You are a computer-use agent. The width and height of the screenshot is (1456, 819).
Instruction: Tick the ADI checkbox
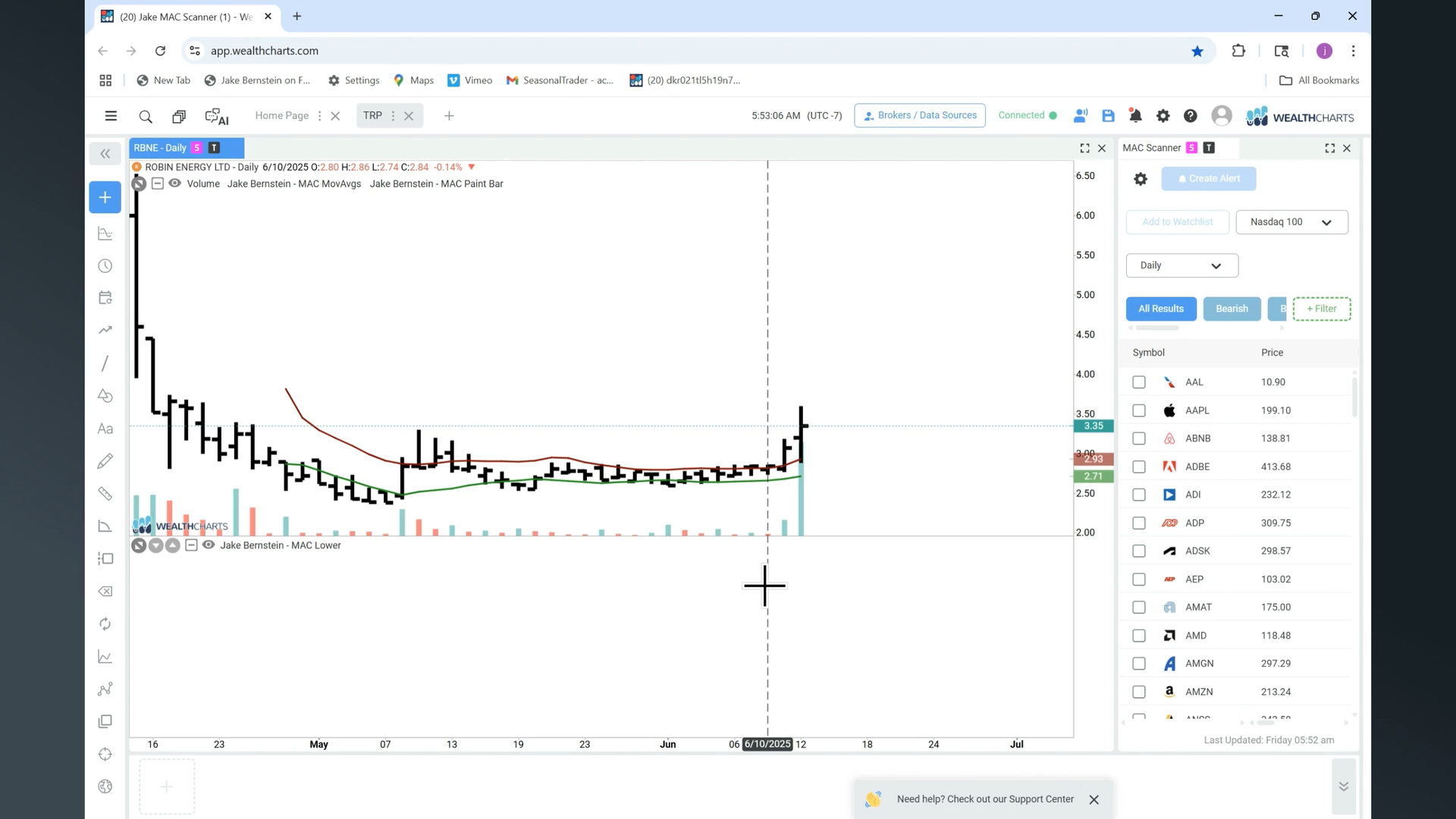tap(1139, 495)
